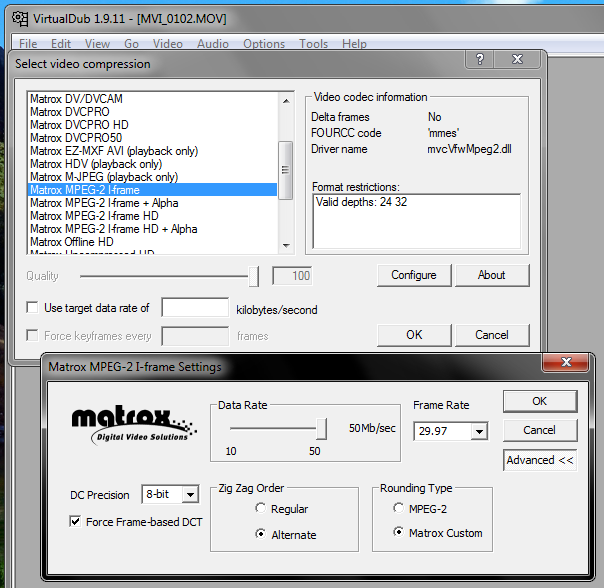
Task: Open the Edit menu
Action: click(x=61, y=44)
